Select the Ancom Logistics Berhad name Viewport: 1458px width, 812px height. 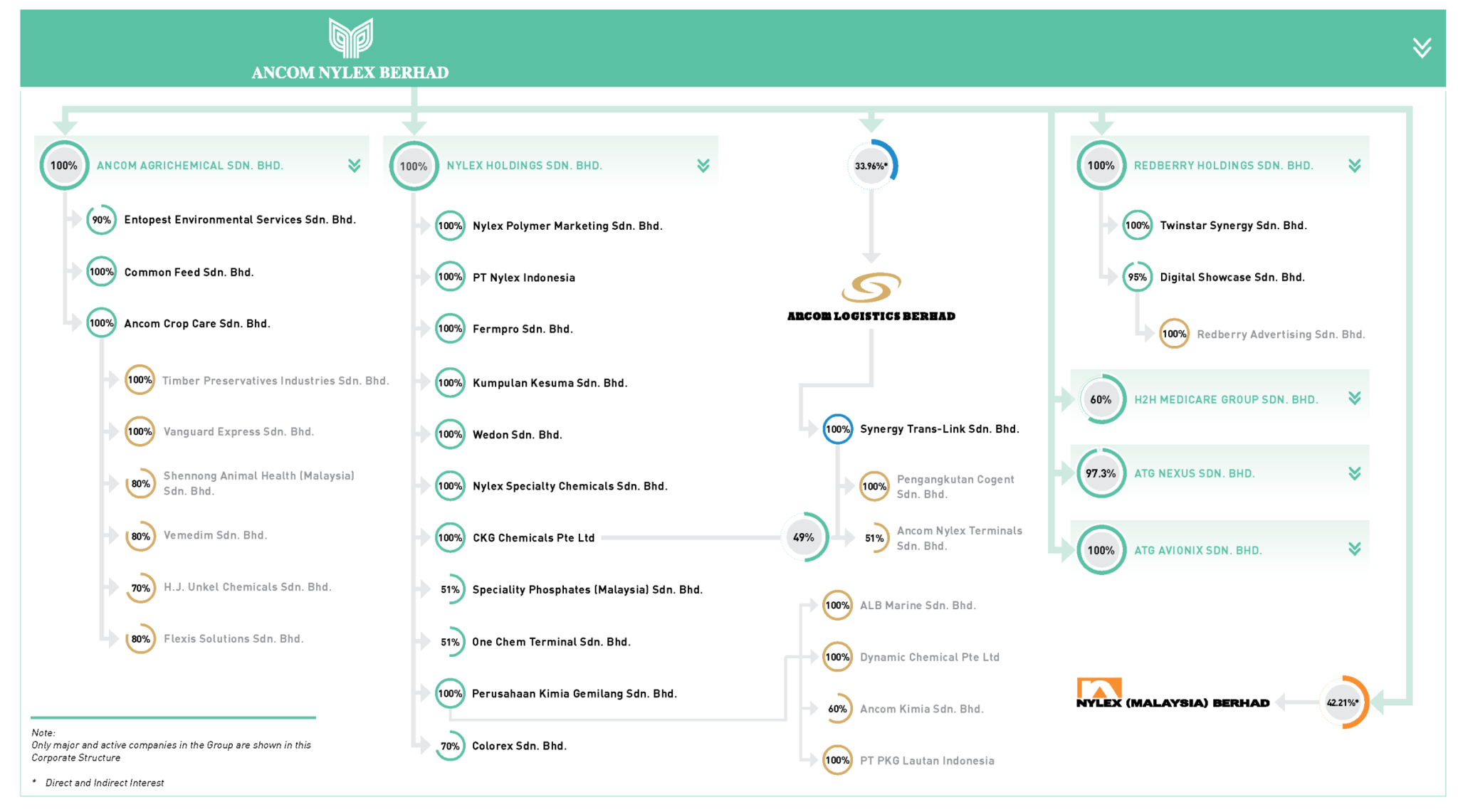pos(871,316)
